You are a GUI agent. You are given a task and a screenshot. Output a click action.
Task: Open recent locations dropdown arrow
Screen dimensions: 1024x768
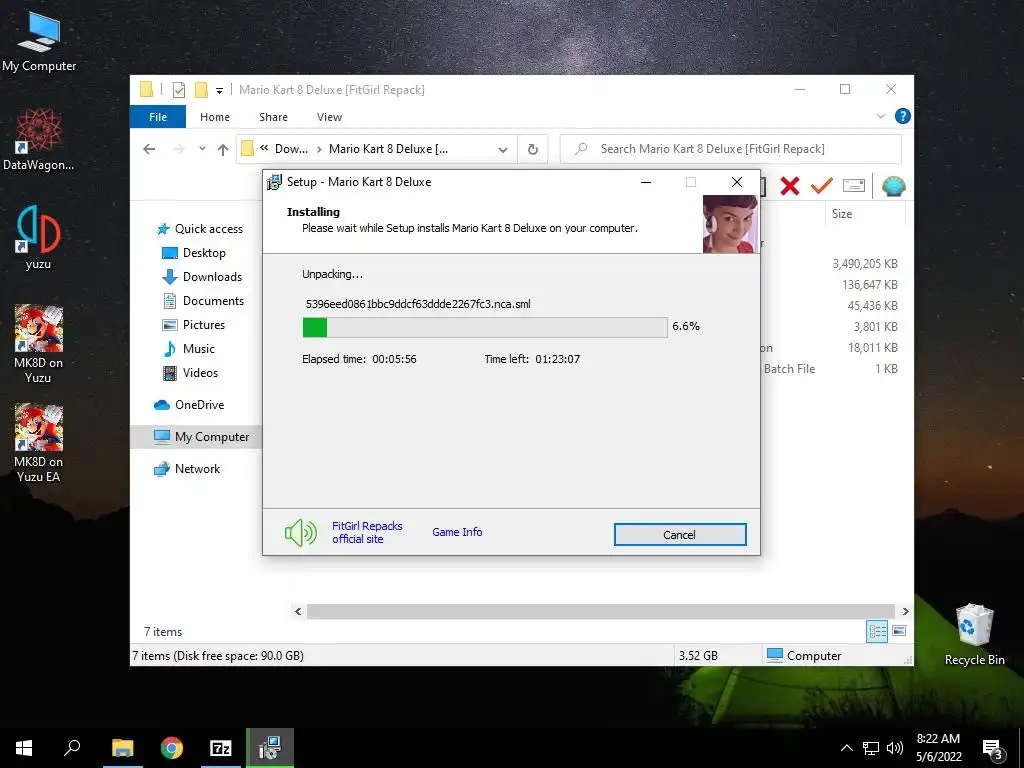click(202, 149)
